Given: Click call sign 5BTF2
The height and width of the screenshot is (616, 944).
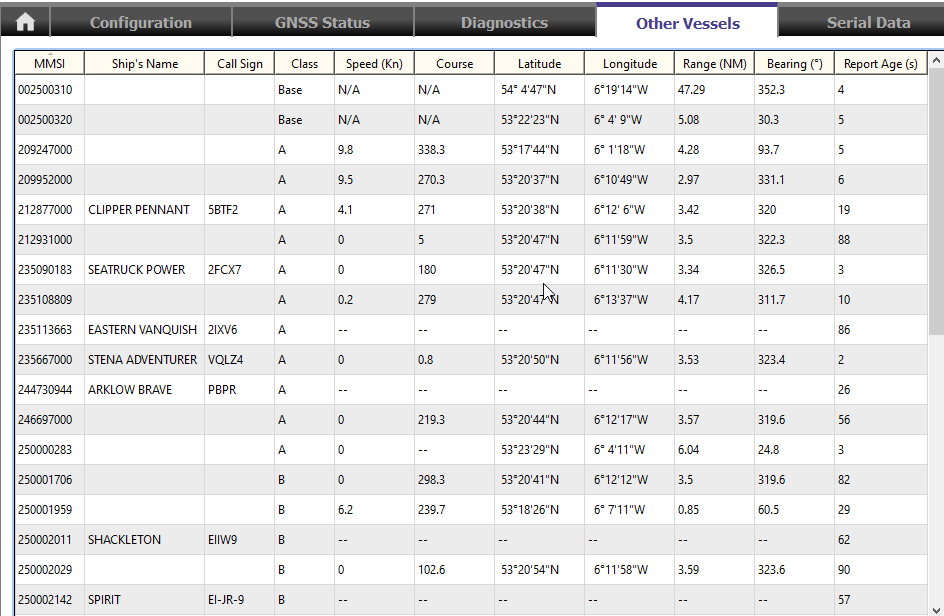Looking at the screenshot, I should point(223,210).
